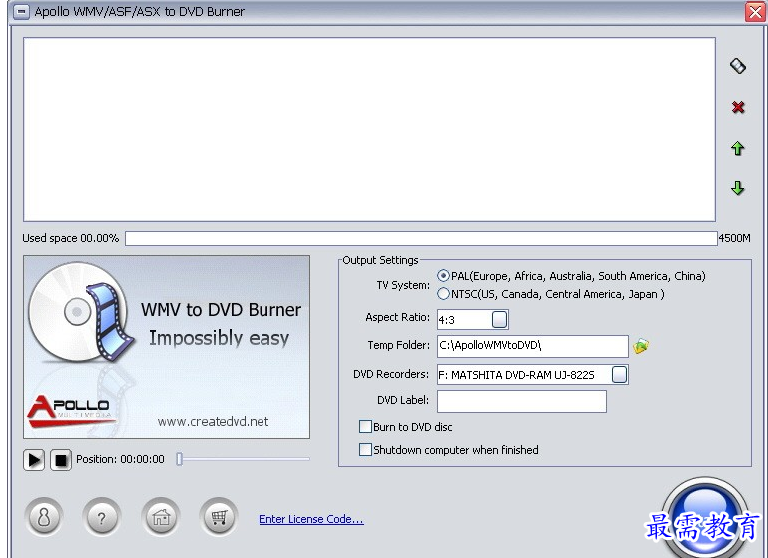Select NTSC TV system radio button
The image size is (768, 558).
tap(443, 294)
